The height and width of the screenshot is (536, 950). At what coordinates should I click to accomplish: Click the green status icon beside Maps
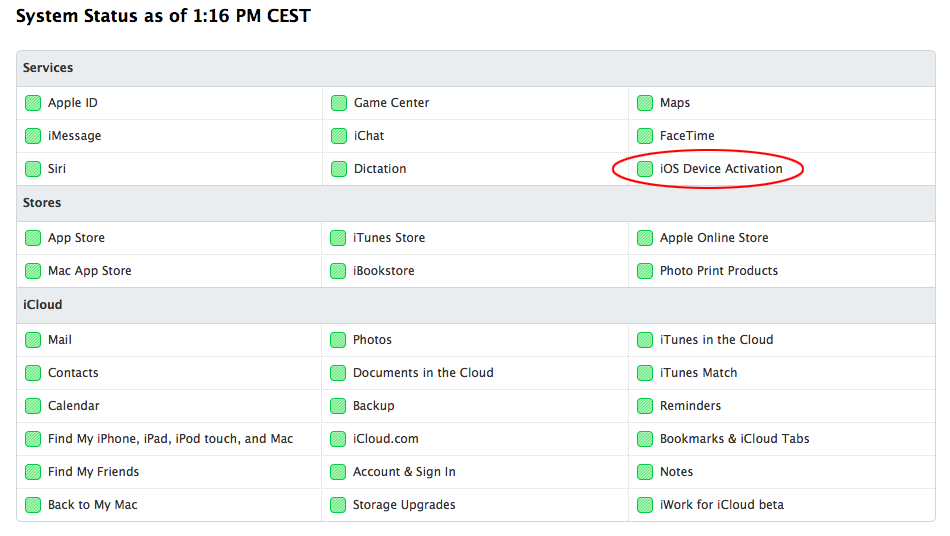pos(645,103)
